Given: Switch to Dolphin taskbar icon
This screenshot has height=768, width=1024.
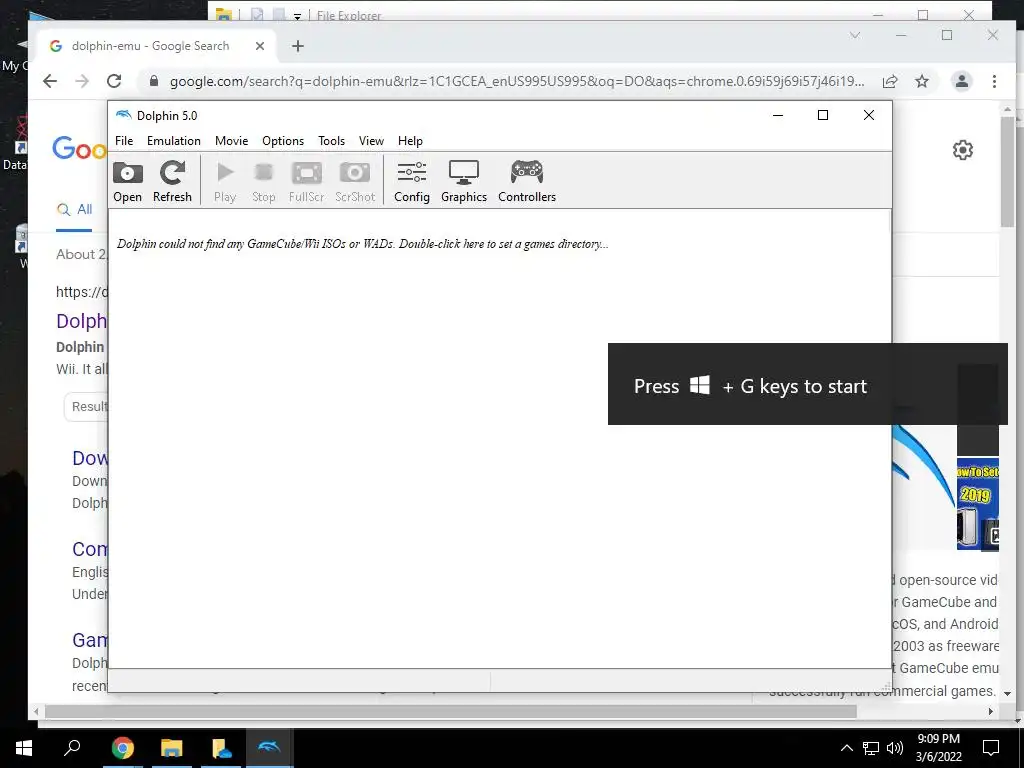Looking at the screenshot, I should pos(269,748).
